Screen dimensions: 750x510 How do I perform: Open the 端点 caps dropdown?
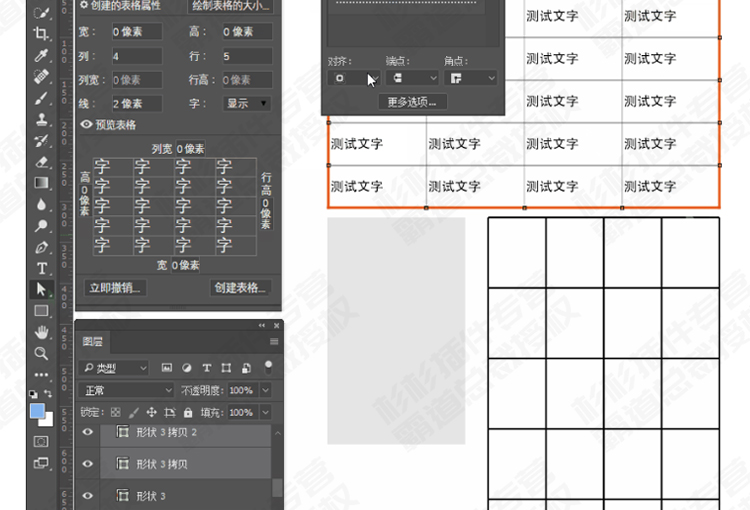412,78
